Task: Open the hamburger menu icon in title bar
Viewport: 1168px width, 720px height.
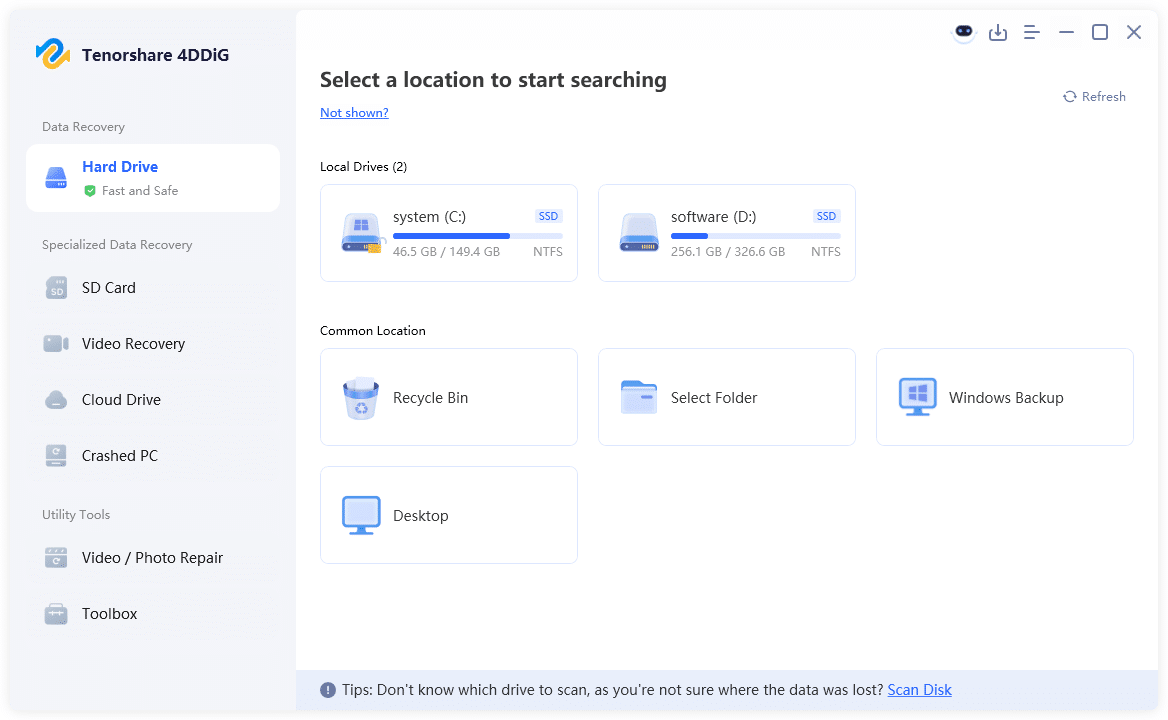Action: coord(1032,33)
